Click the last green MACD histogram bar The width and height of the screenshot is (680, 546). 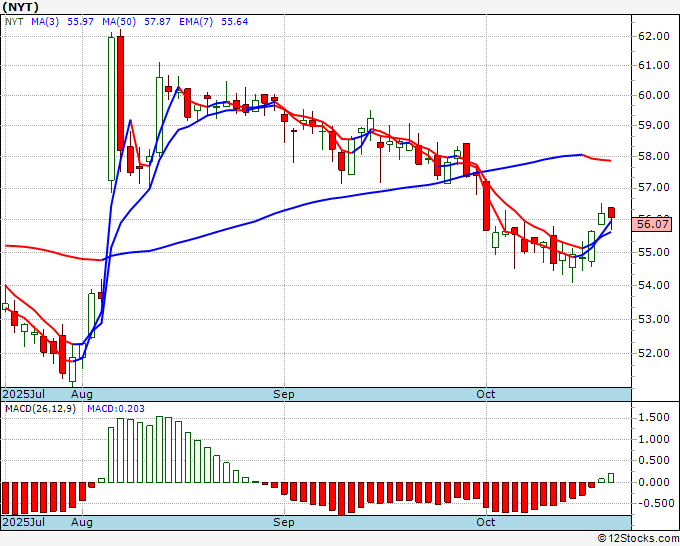(x=611, y=478)
